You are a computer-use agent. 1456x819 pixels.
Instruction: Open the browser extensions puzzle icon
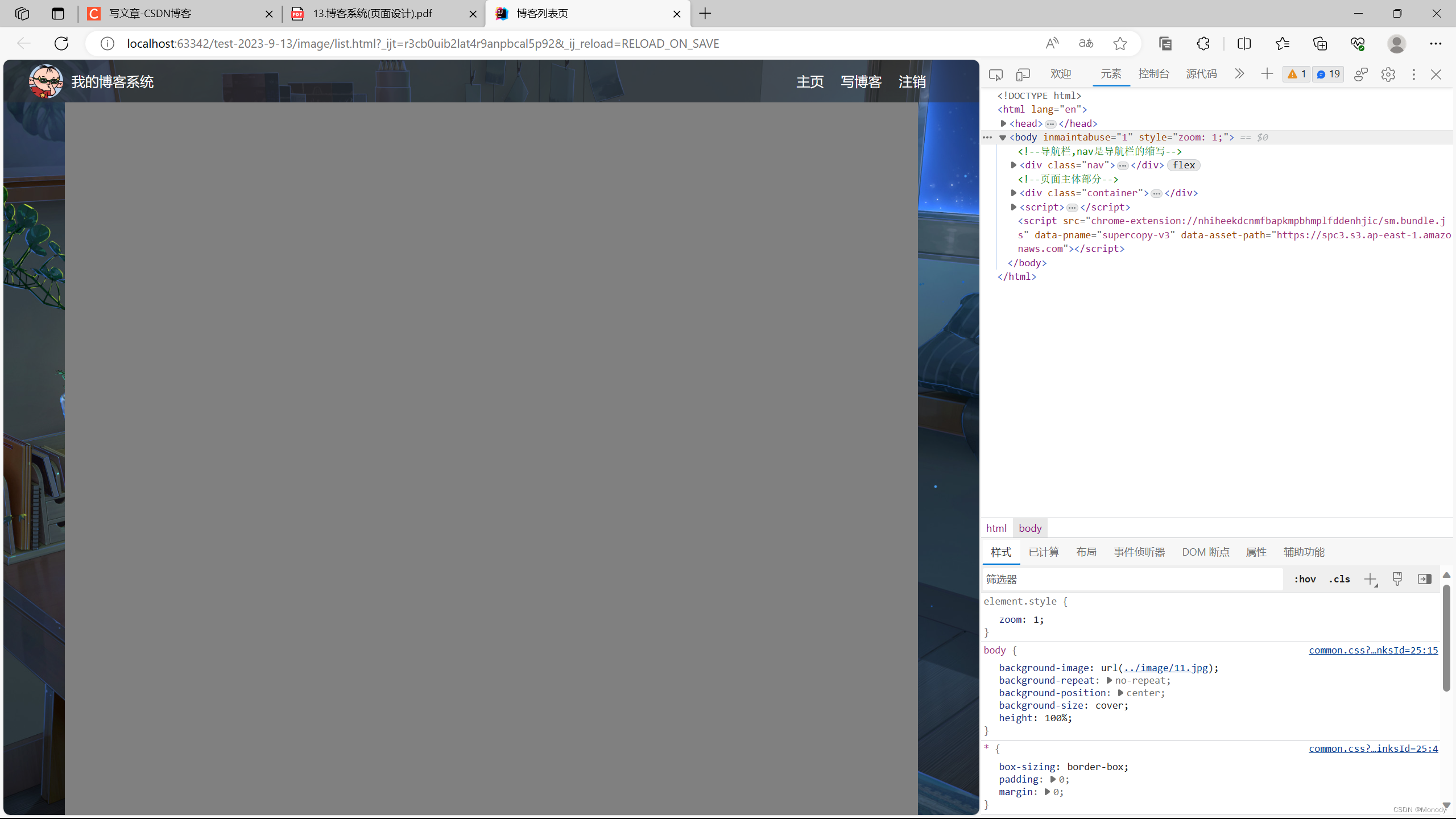click(1203, 43)
